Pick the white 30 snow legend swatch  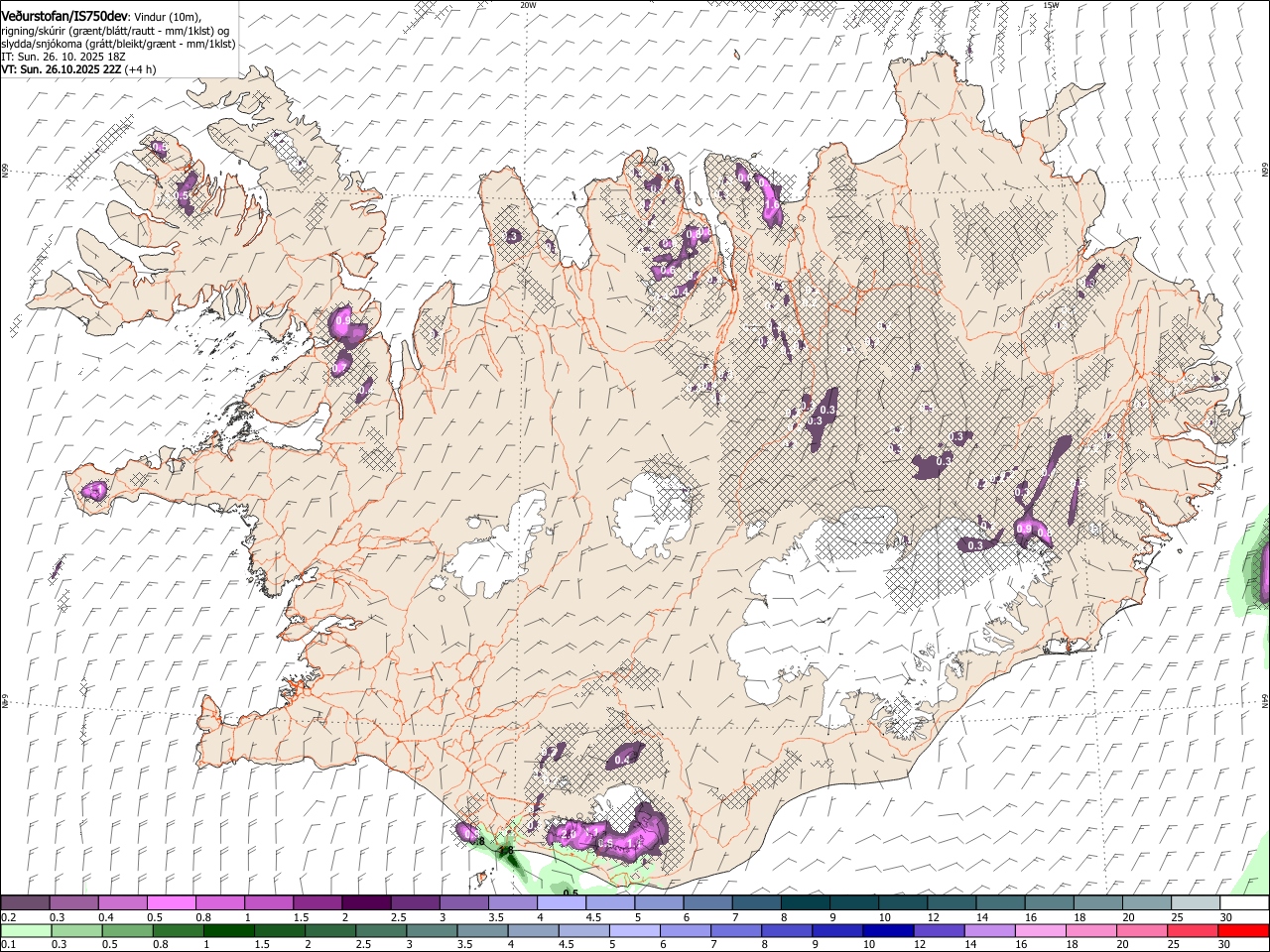coord(1244,903)
